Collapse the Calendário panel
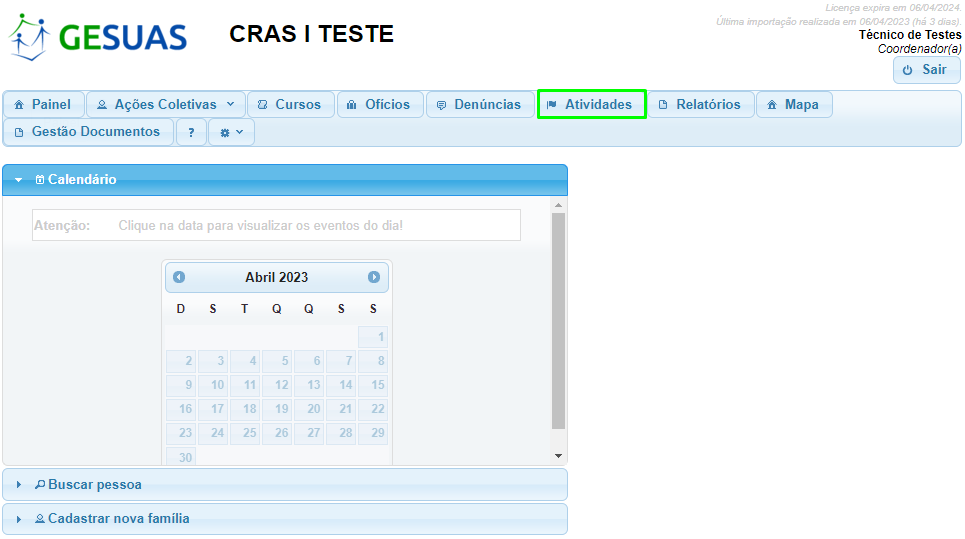 285,180
